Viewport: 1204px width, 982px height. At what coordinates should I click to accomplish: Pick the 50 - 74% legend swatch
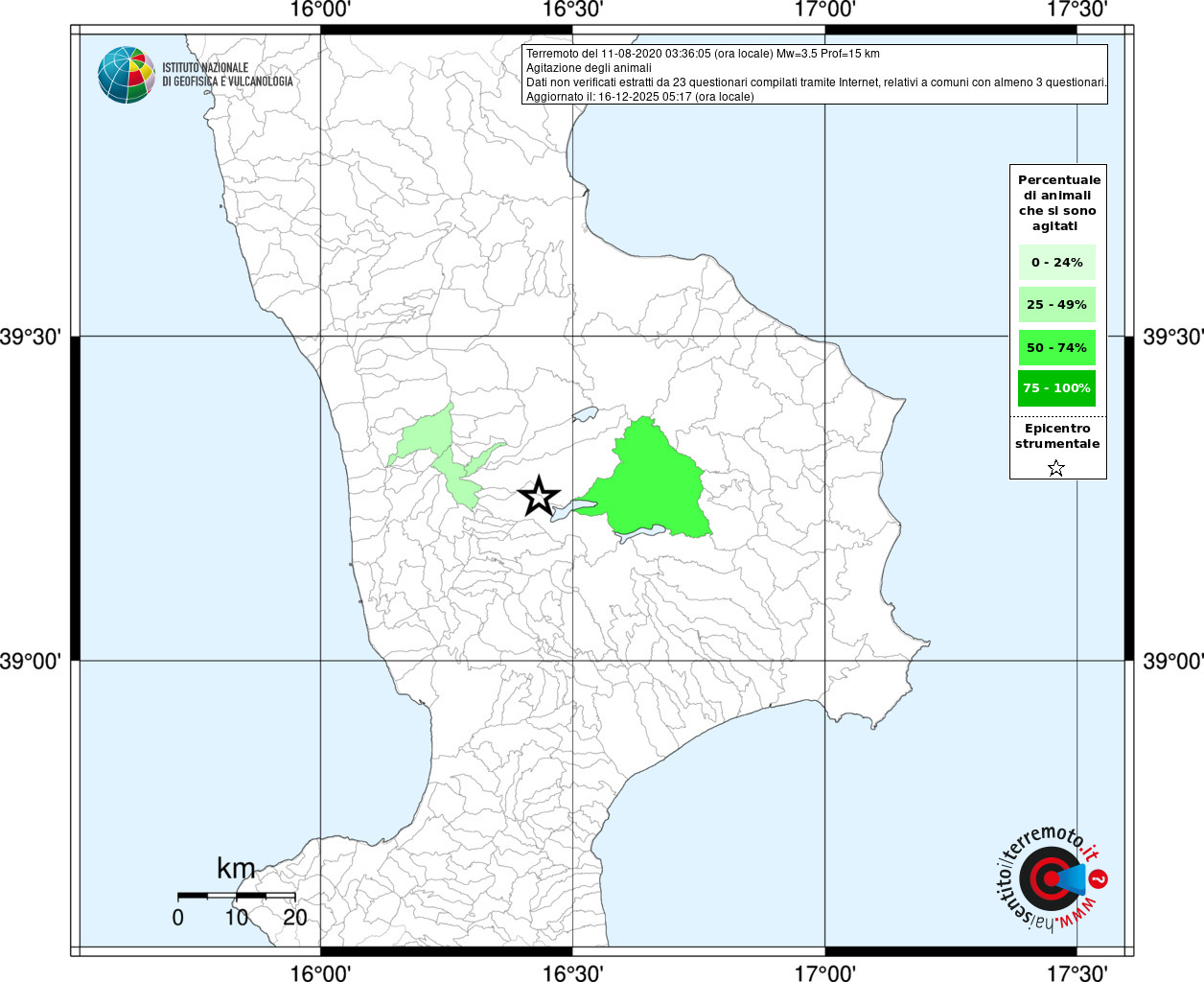(x=1056, y=347)
